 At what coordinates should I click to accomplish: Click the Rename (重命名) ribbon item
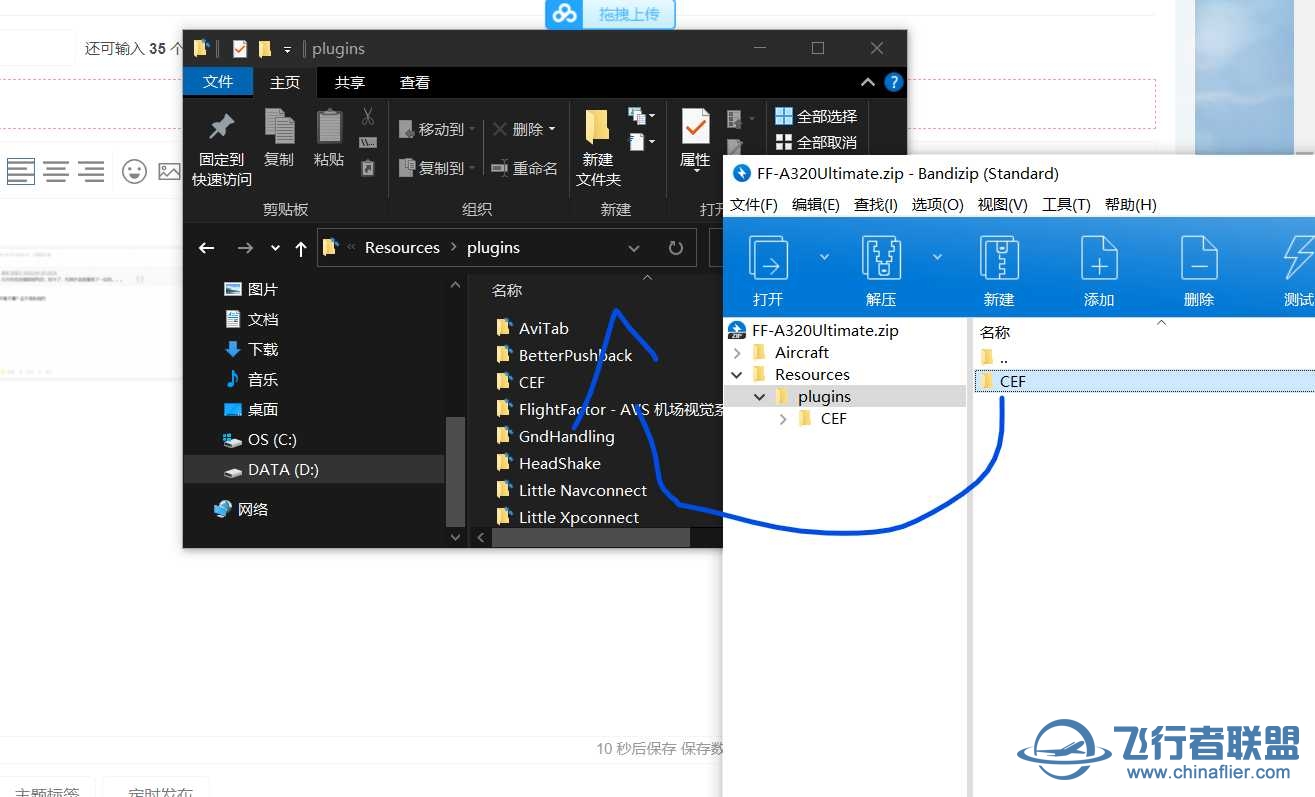click(x=524, y=168)
